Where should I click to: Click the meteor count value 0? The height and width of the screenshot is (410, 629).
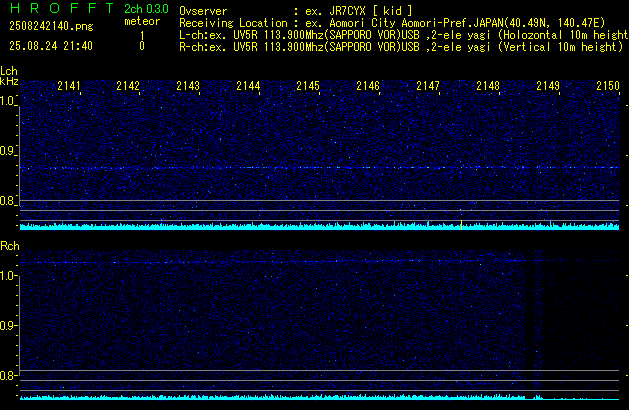tap(142, 46)
